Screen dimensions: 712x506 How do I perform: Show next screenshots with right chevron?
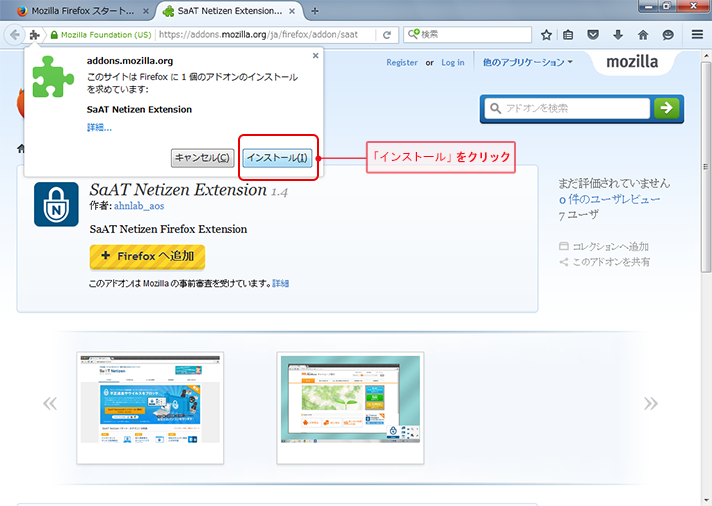tap(651, 403)
